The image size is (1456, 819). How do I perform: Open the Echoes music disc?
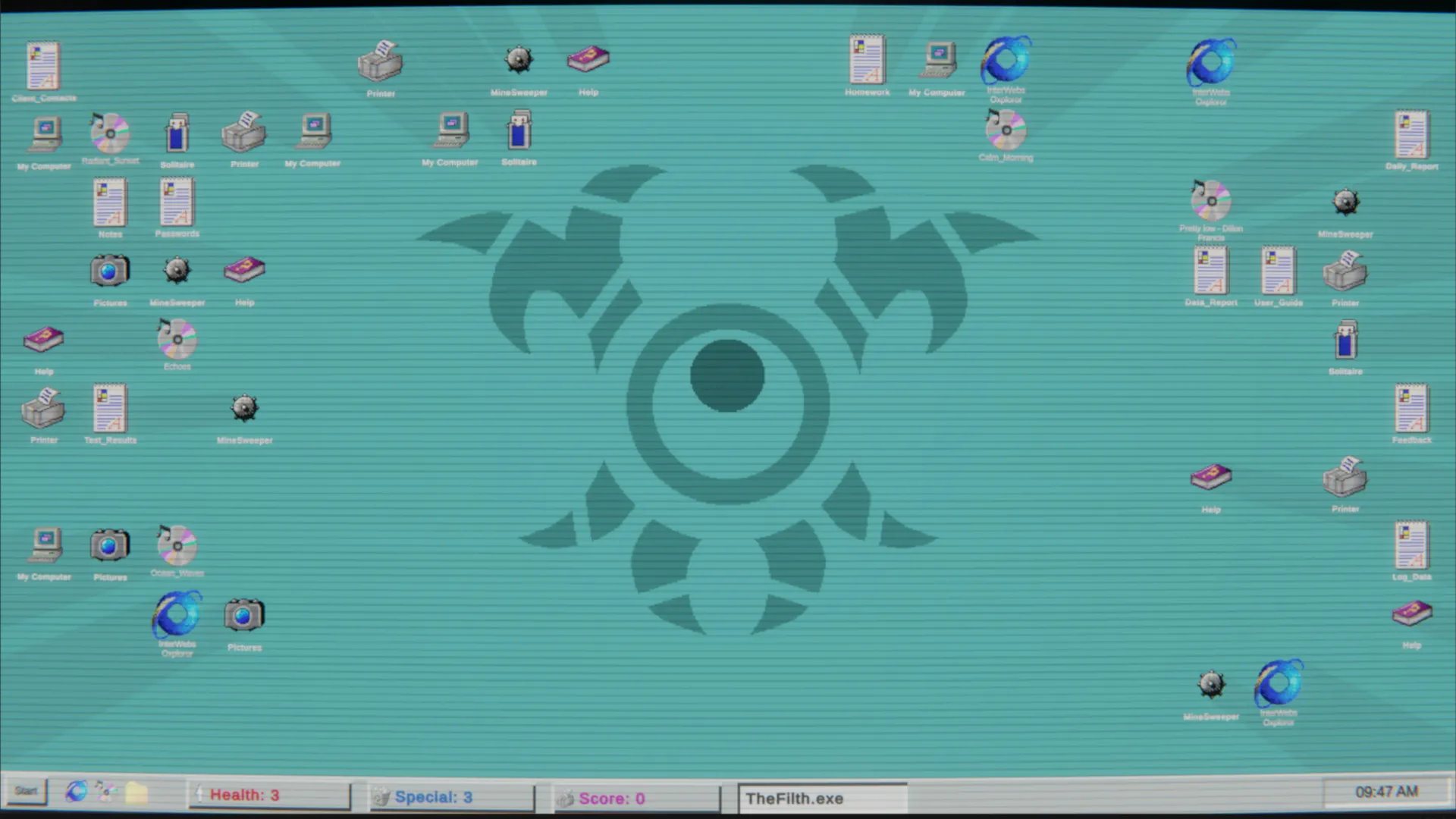click(177, 339)
